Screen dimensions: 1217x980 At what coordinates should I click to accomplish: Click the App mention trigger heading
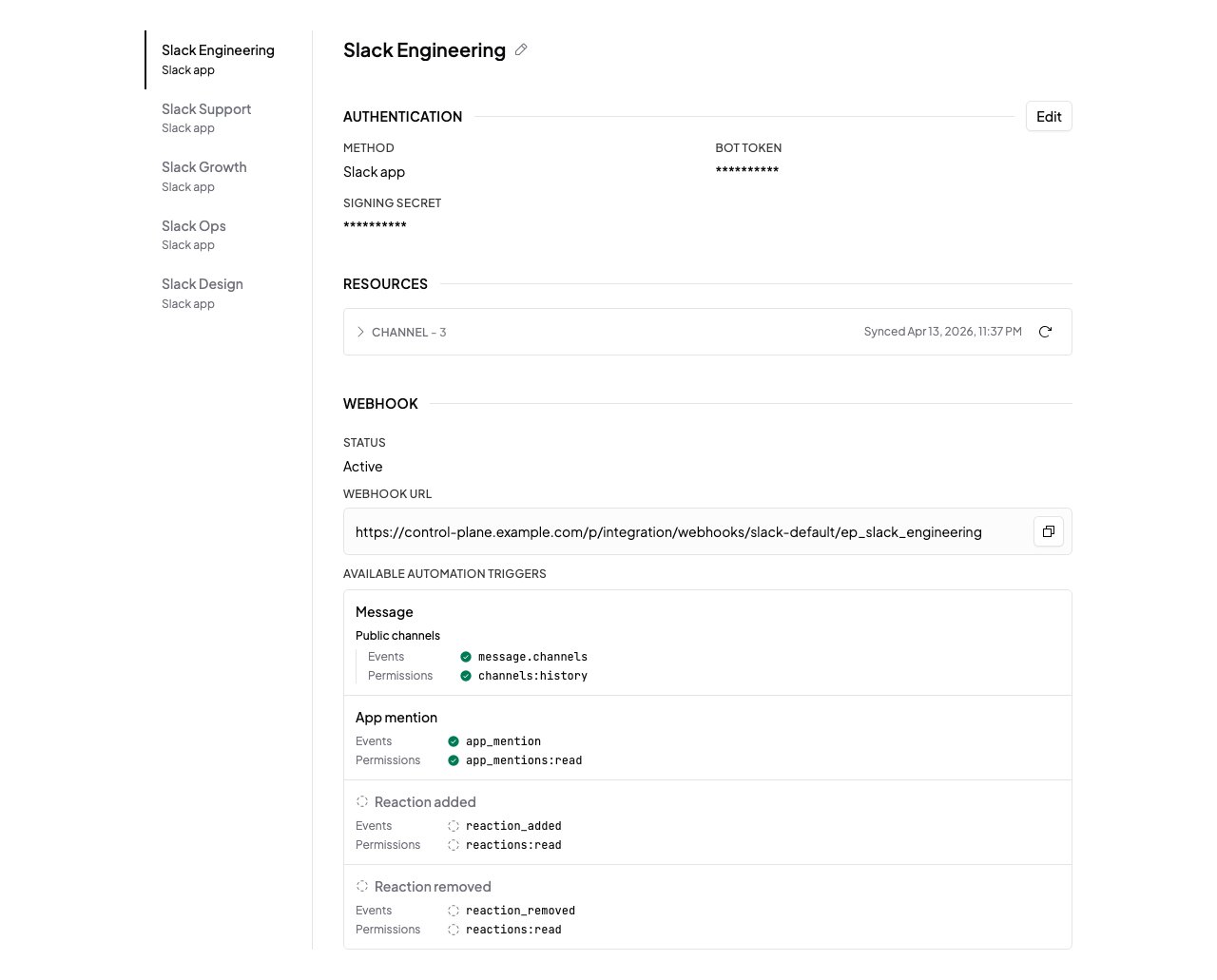[x=396, y=718]
